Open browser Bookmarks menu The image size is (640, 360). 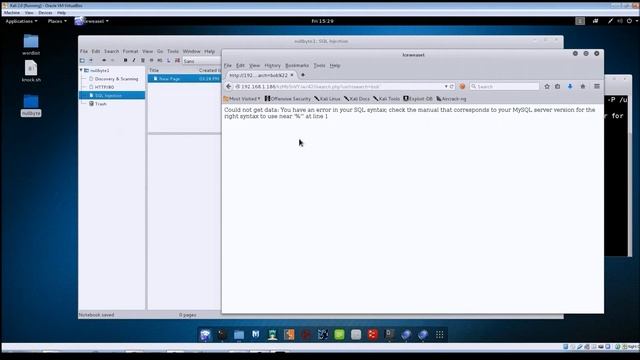point(297,66)
